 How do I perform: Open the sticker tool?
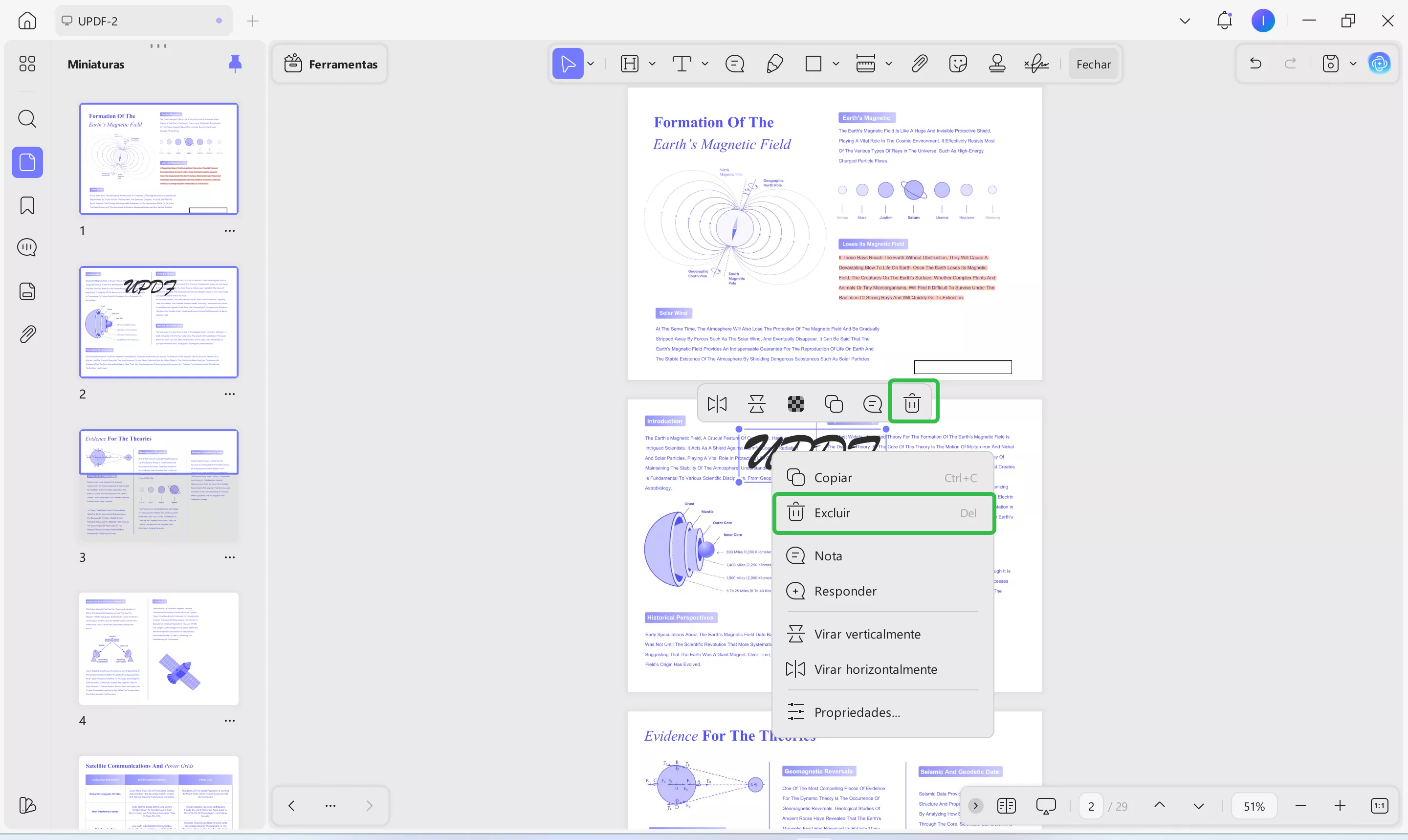[958, 64]
